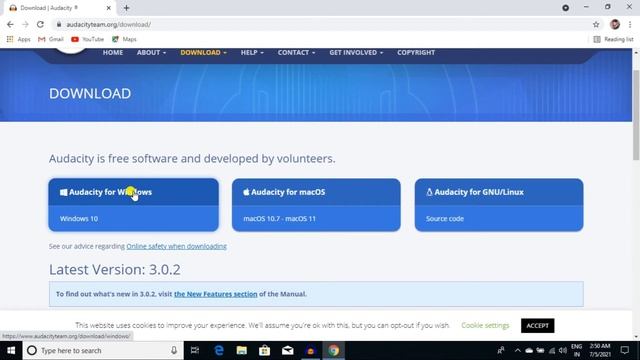Image resolution: width=640 pixels, height=360 pixels.
Task: Show hidden system tray icons
Action: tap(518, 351)
